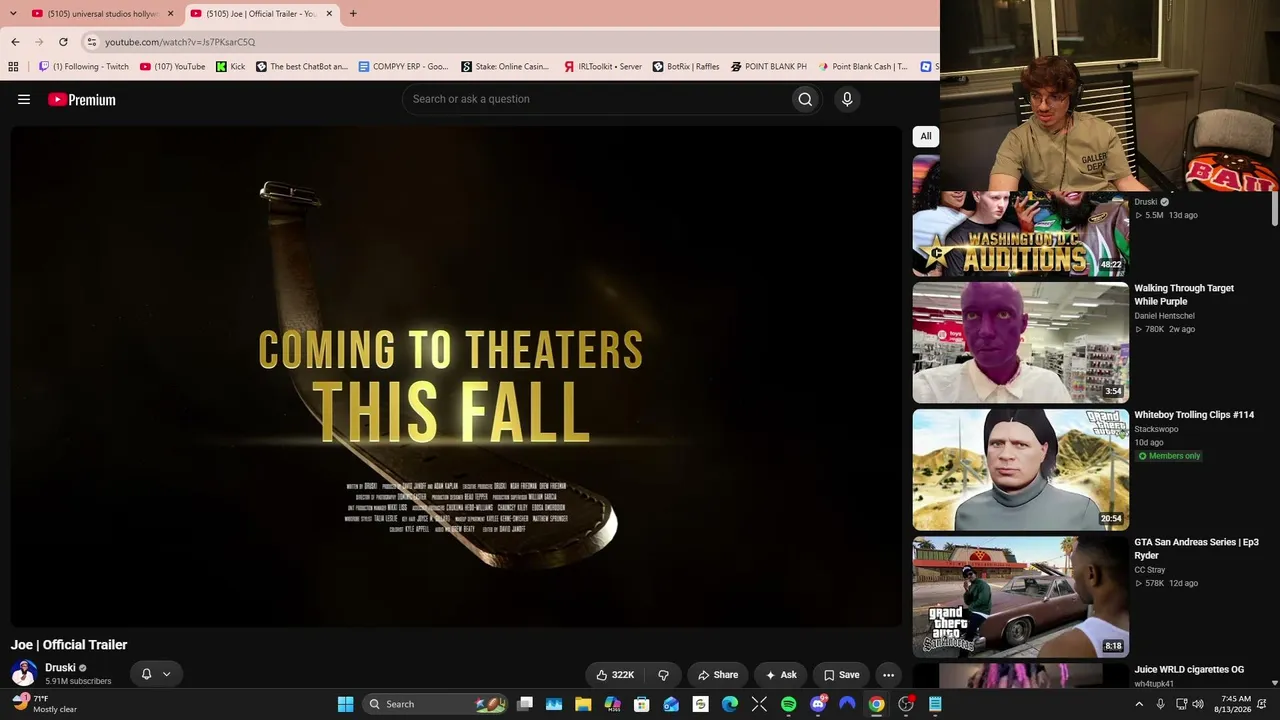Viewport: 1280px width, 720px height.
Task: Close the universal studios hollywood tab
Action: pyautogui.click(x=170, y=14)
